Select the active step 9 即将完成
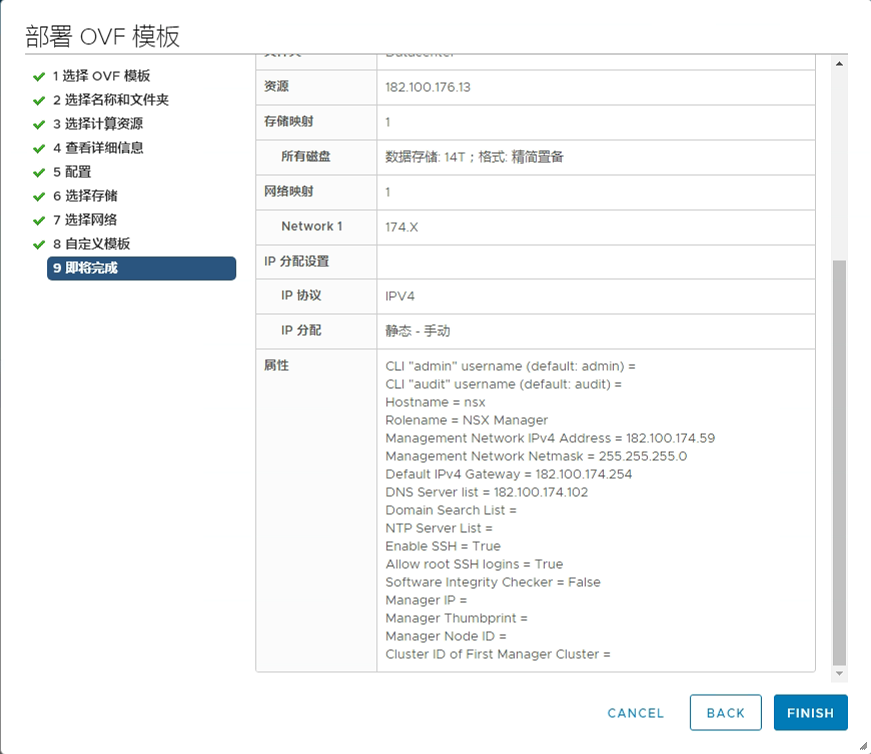This screenshot has width=871, height=754. point(141,268)
